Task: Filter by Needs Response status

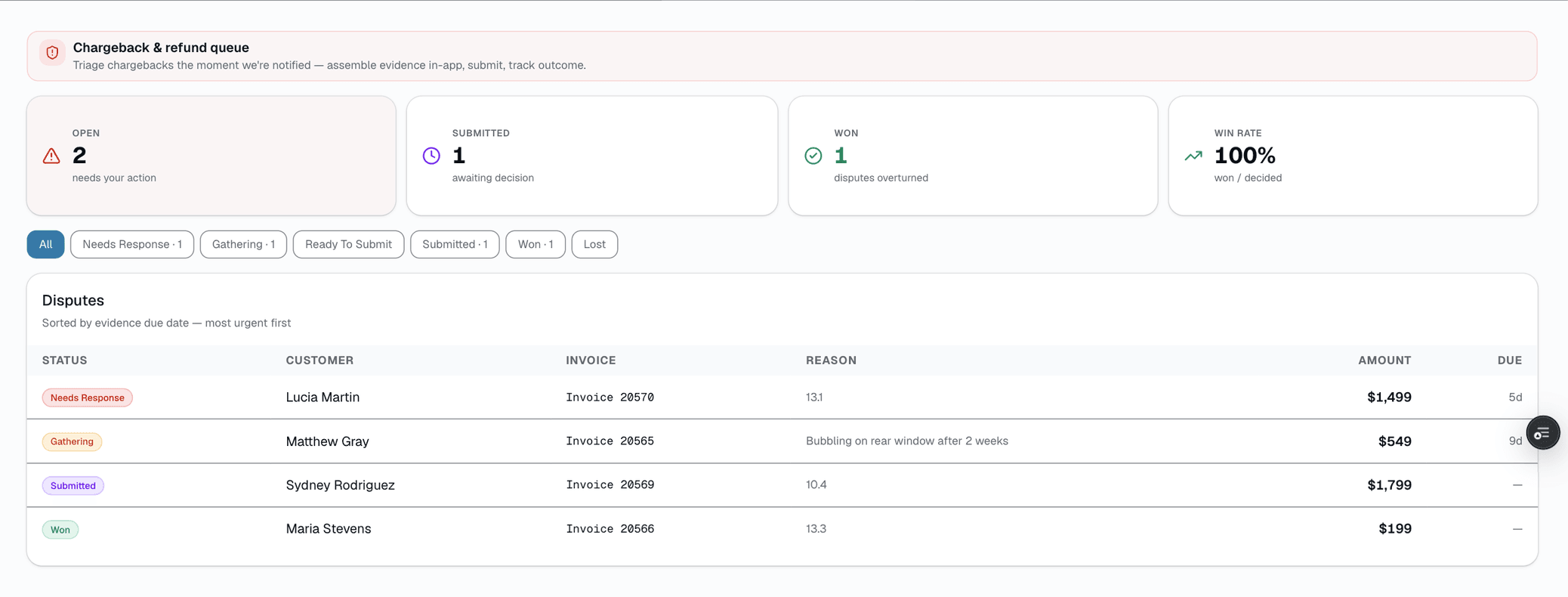Action: pos(132,244)
